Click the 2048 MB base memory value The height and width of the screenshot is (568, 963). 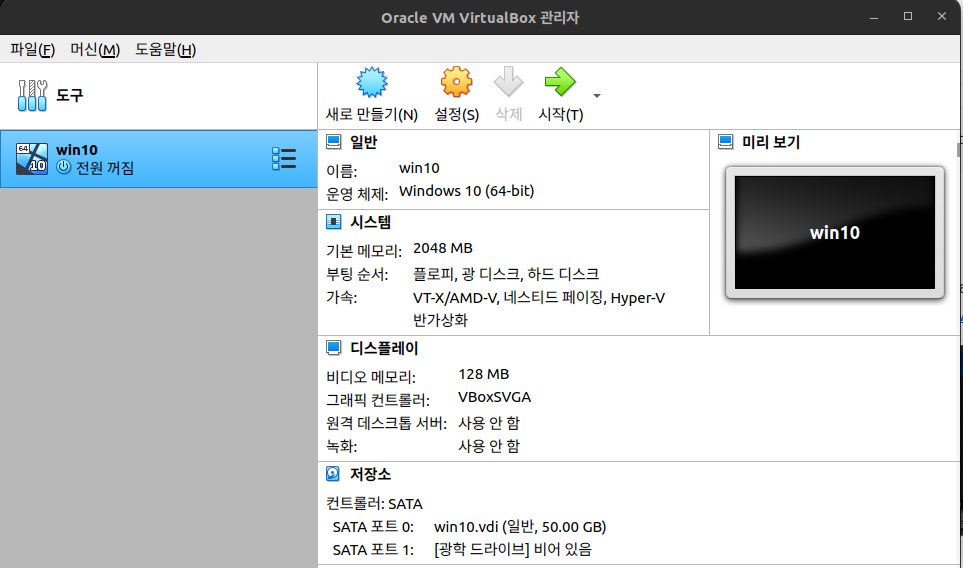tap(443, 248)
